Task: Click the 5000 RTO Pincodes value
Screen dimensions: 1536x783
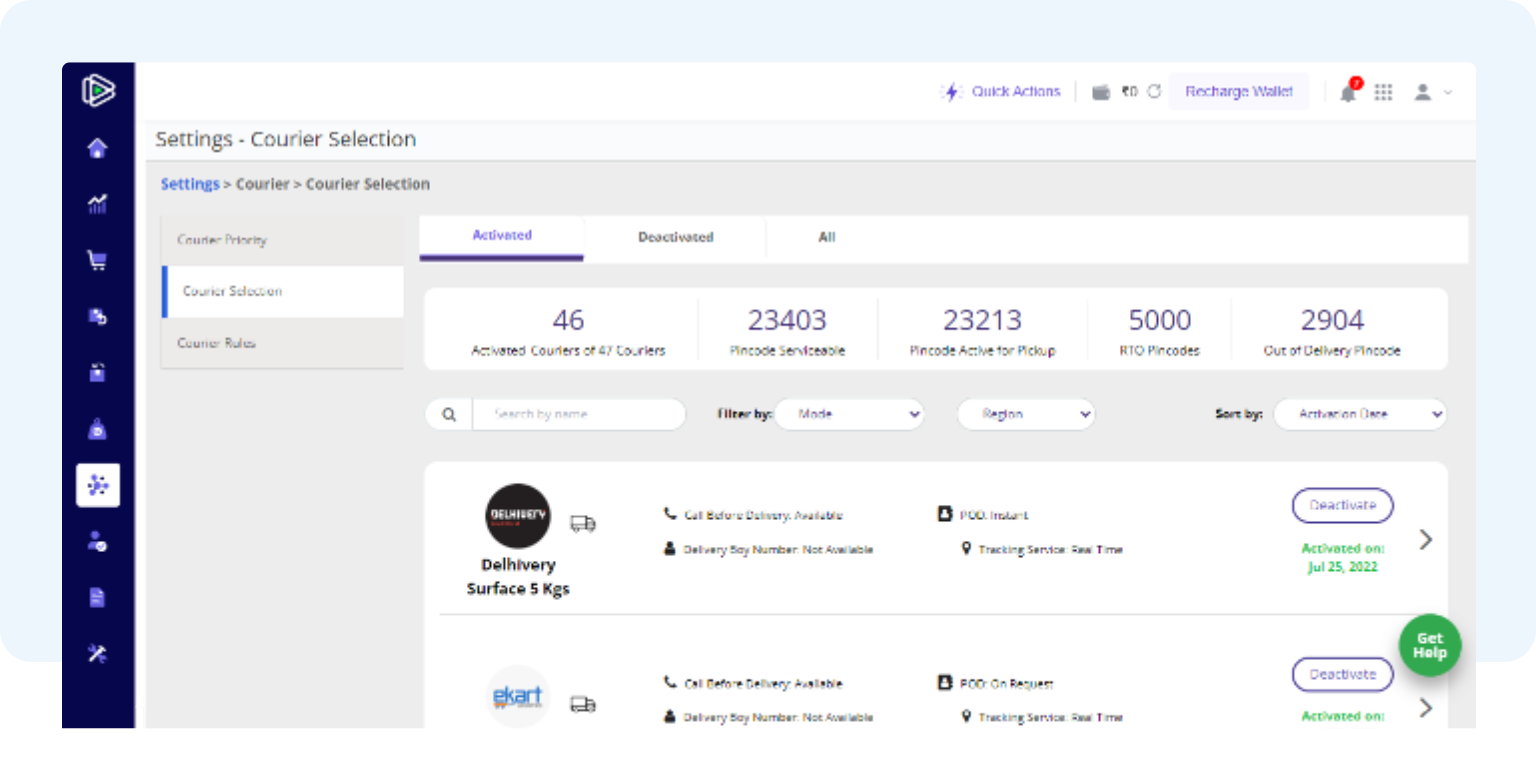Action: coord(1160,320)
